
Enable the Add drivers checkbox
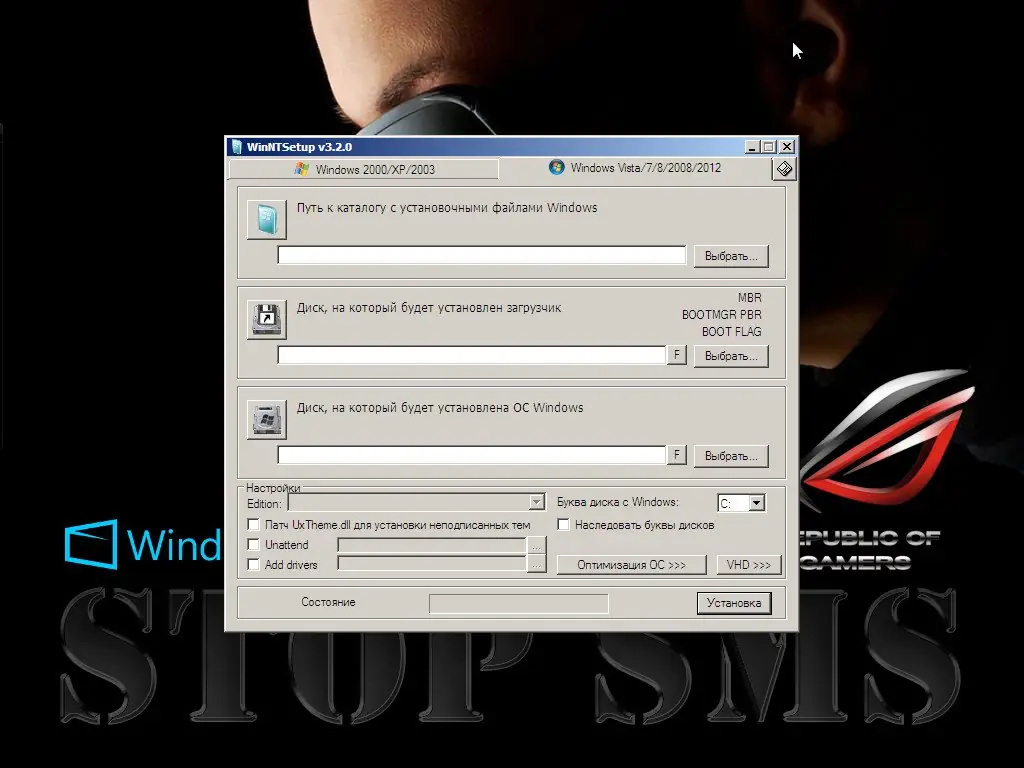point(253,564)
